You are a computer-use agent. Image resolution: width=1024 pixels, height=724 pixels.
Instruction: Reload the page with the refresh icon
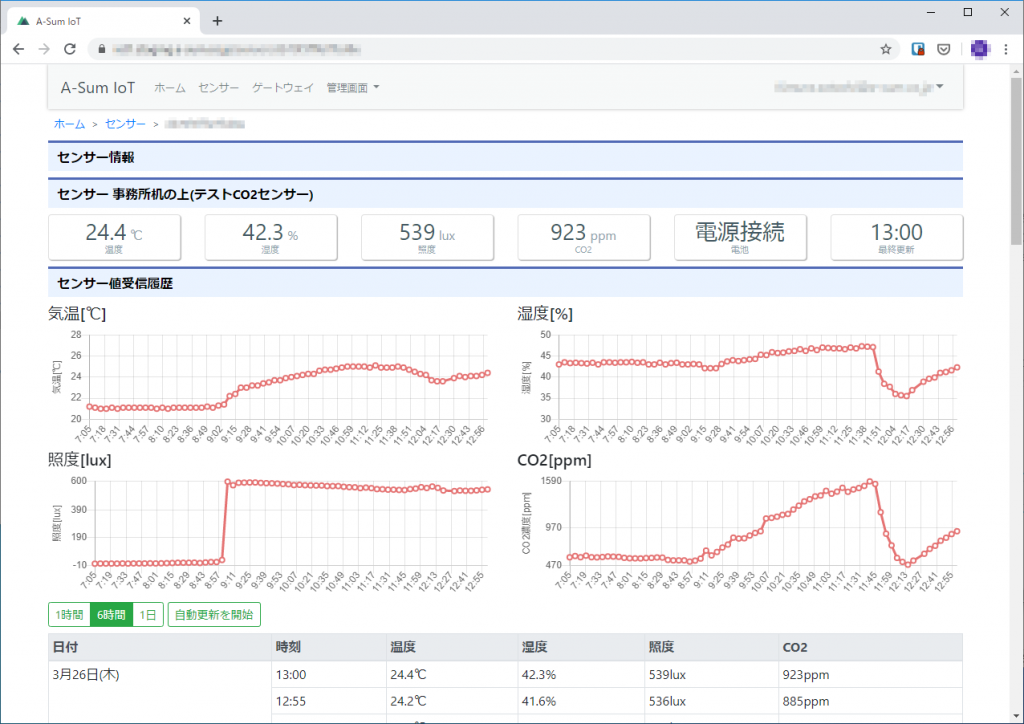pyautogui.click(x=70, y=48)
